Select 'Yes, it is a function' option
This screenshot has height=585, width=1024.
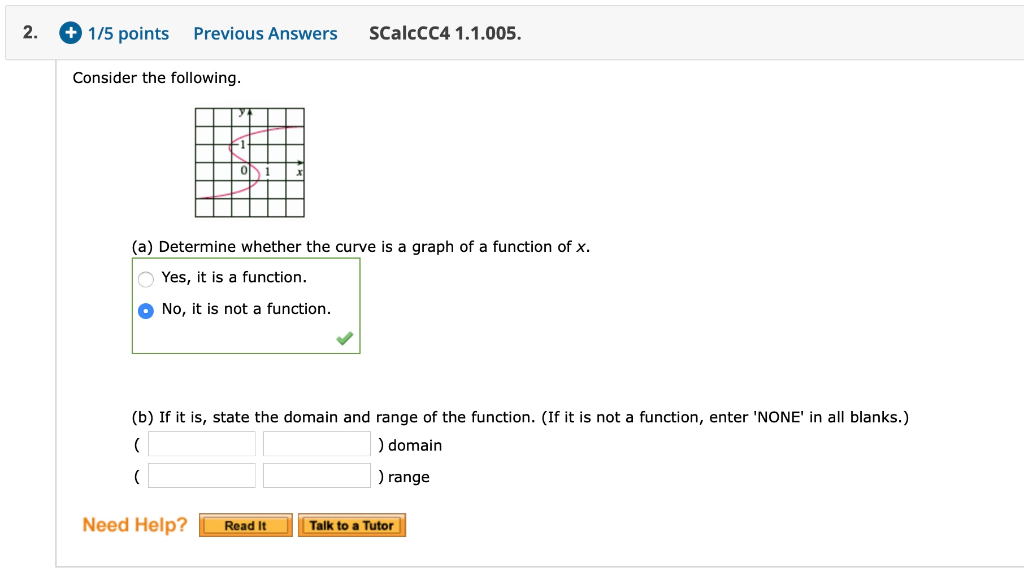click(x=145, y=279)
